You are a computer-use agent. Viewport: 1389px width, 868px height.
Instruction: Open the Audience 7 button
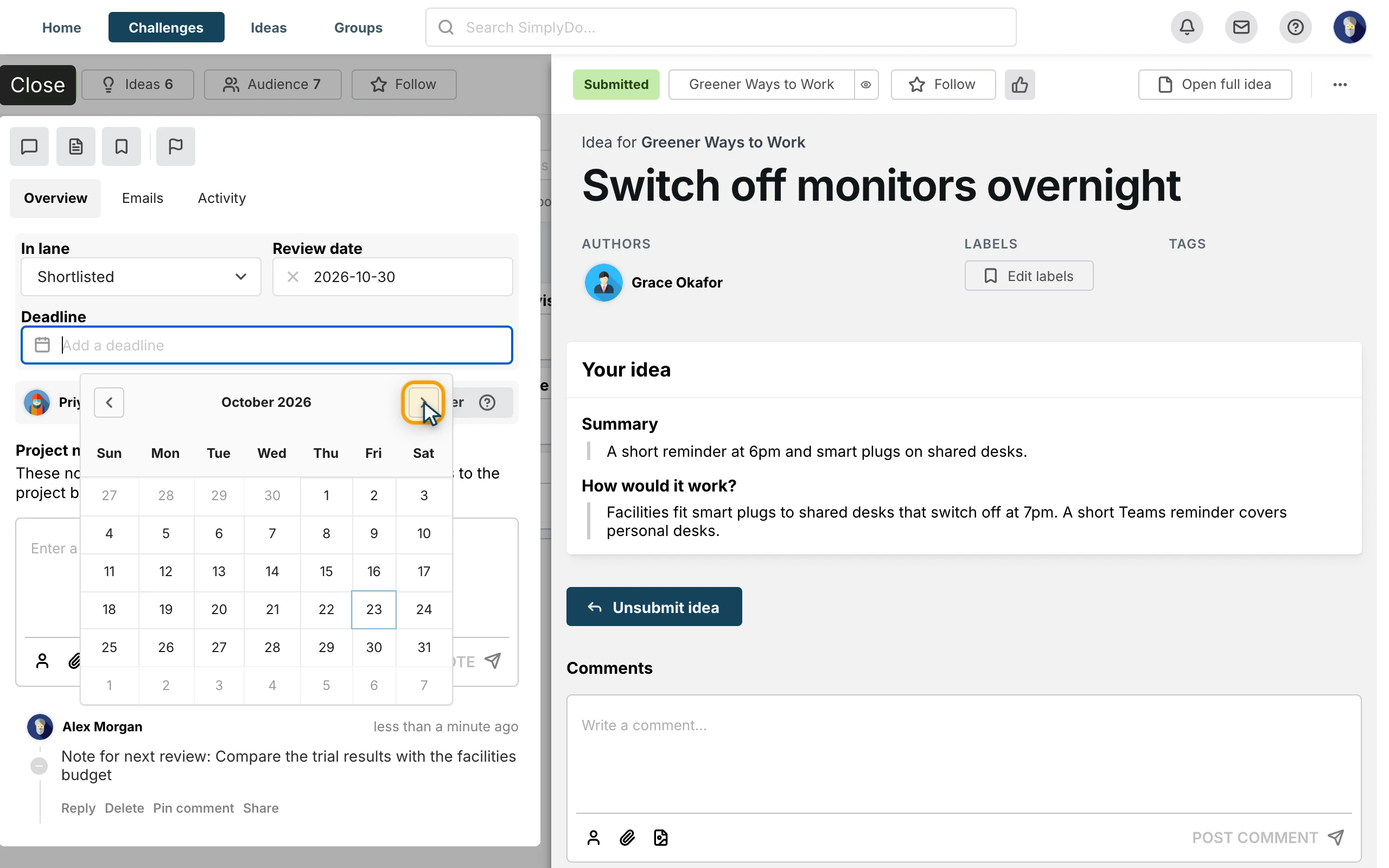pos(272,85)
